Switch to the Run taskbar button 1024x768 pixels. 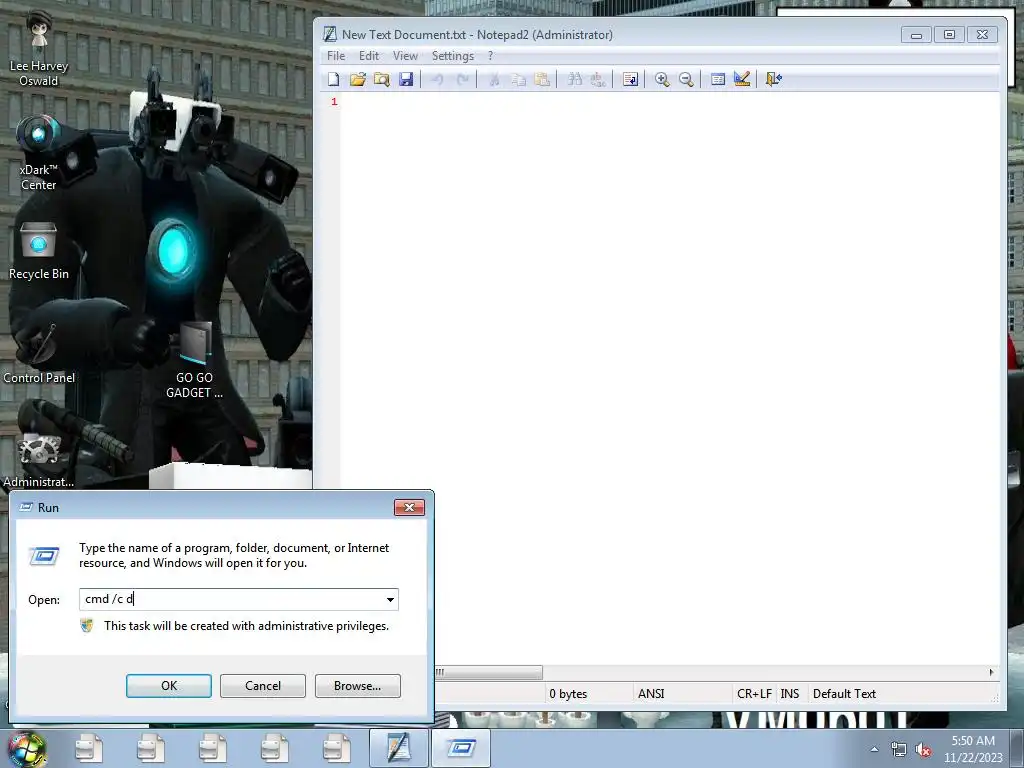click(x=460, y=748)
